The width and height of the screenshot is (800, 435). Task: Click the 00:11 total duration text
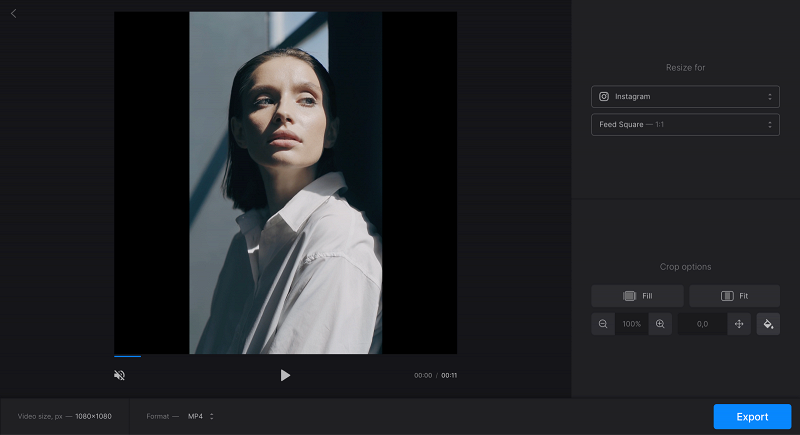449,375
